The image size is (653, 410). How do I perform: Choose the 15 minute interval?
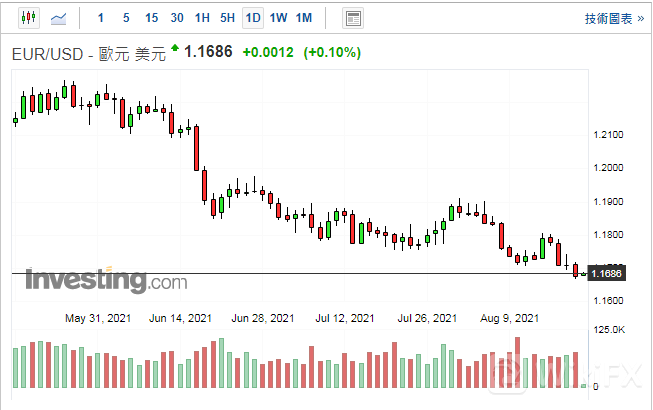[151, 18]
